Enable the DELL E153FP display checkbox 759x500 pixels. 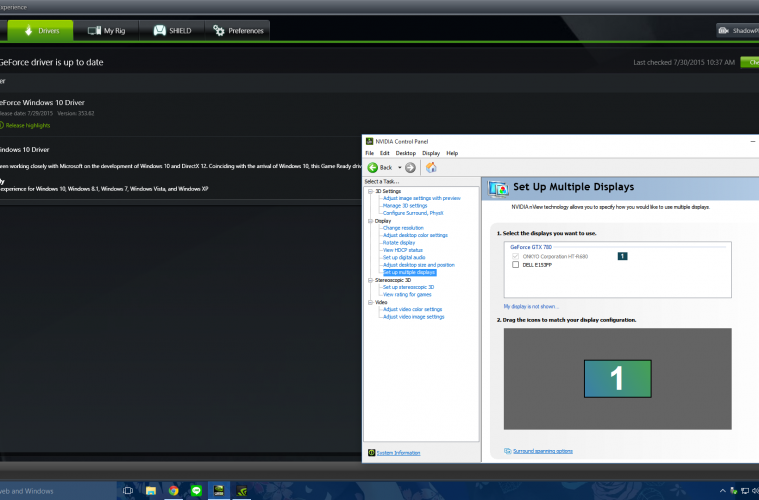516,265
